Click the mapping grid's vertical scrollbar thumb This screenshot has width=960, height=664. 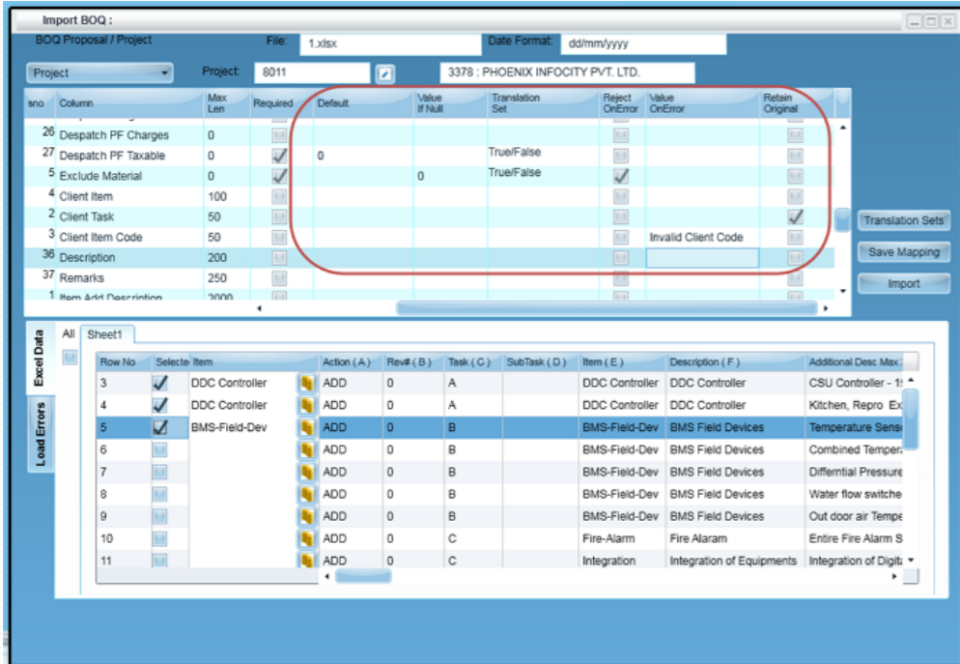(x=842, y=220)
